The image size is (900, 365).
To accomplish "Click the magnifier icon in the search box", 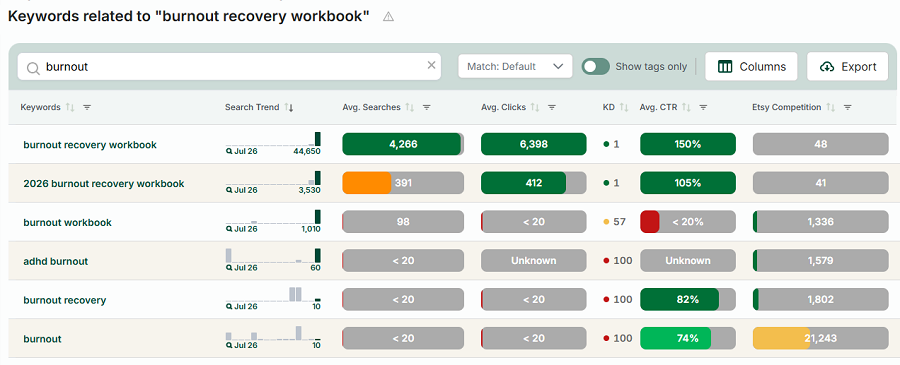I will point(34,67).
